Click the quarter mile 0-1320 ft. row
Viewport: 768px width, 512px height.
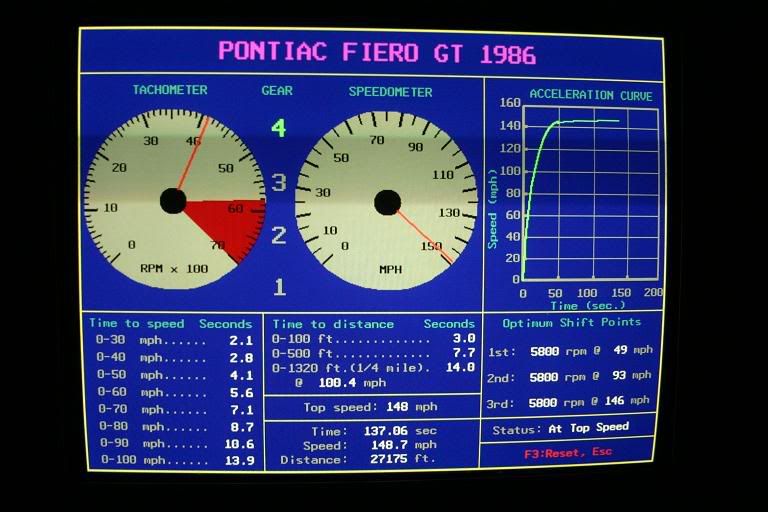[373, 367]
